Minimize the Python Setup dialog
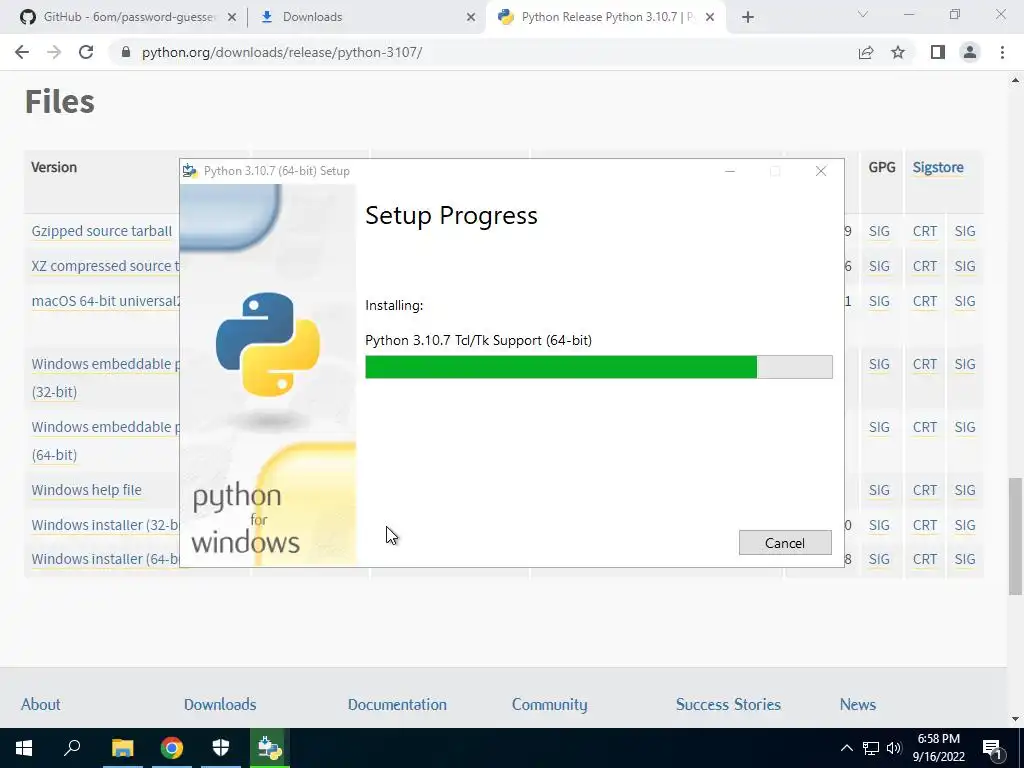 (x=730, y=171)
